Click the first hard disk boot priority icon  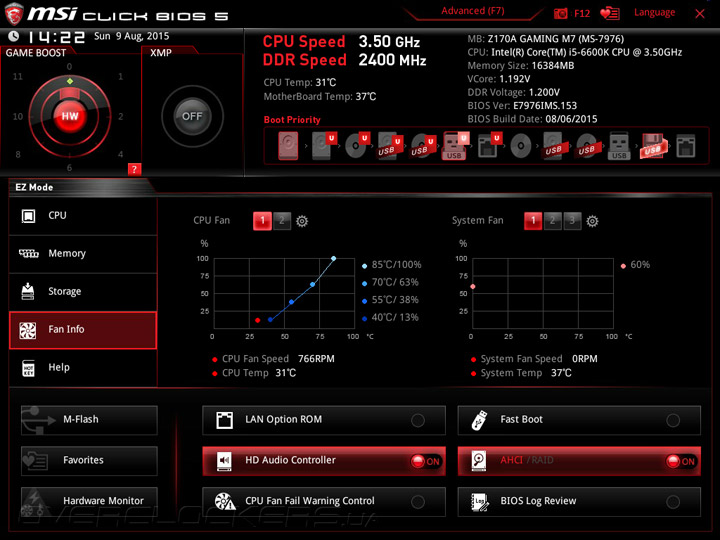point(288,146)
